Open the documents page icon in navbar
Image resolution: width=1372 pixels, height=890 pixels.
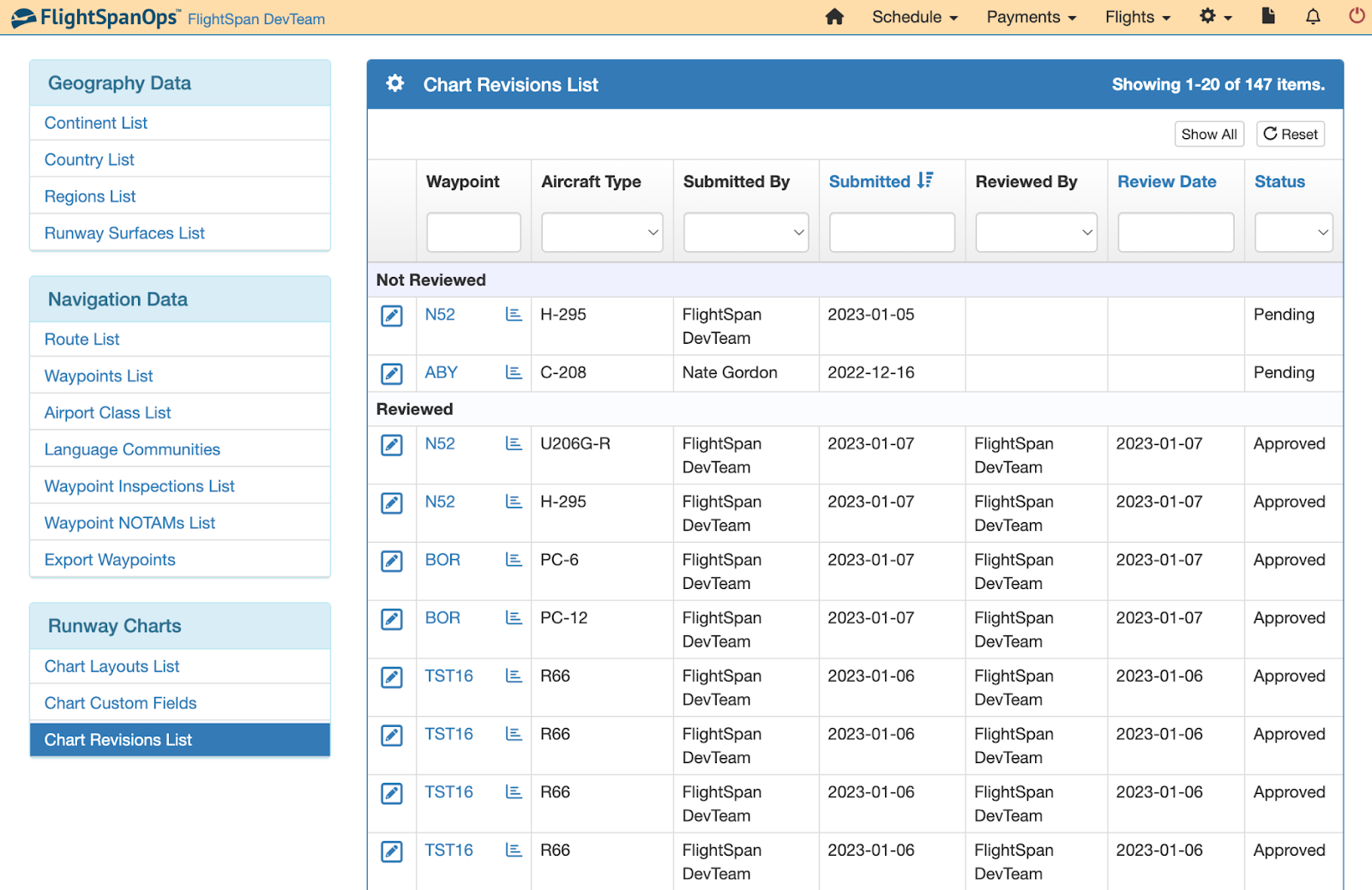point(1268,16)
